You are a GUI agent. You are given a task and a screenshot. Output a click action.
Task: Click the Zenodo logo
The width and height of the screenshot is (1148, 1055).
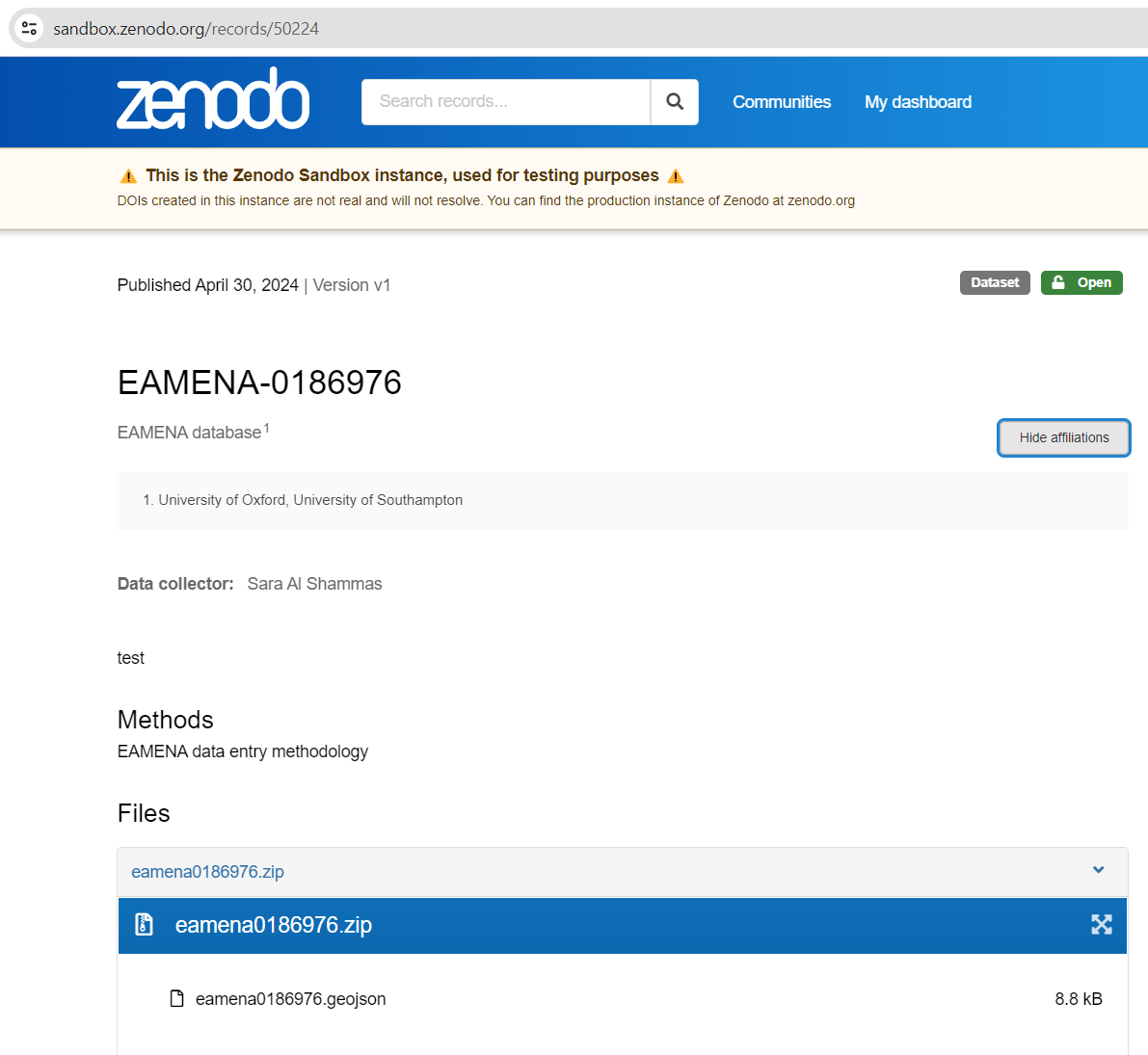pos(212,99)
